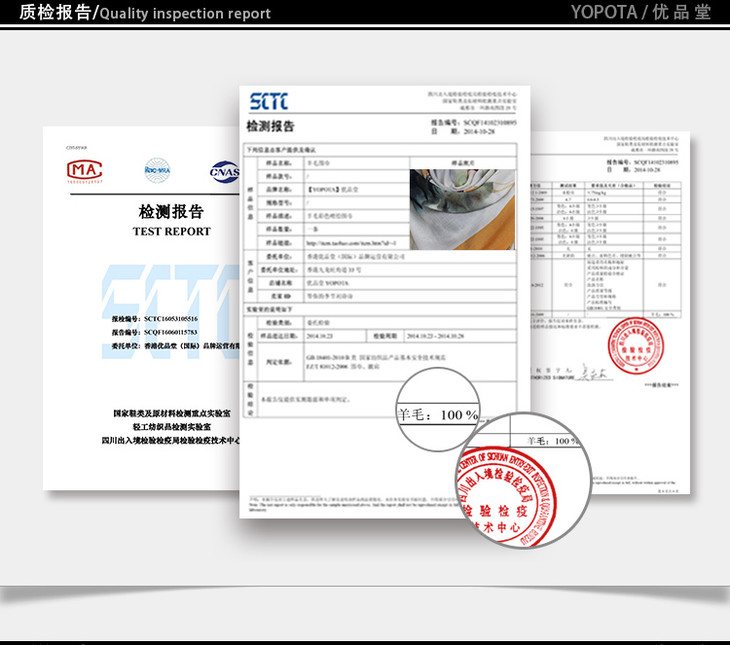Click the Quality inspection report subtitle
Viewport: 730px width, 645px height.
(x=185, y=14)
